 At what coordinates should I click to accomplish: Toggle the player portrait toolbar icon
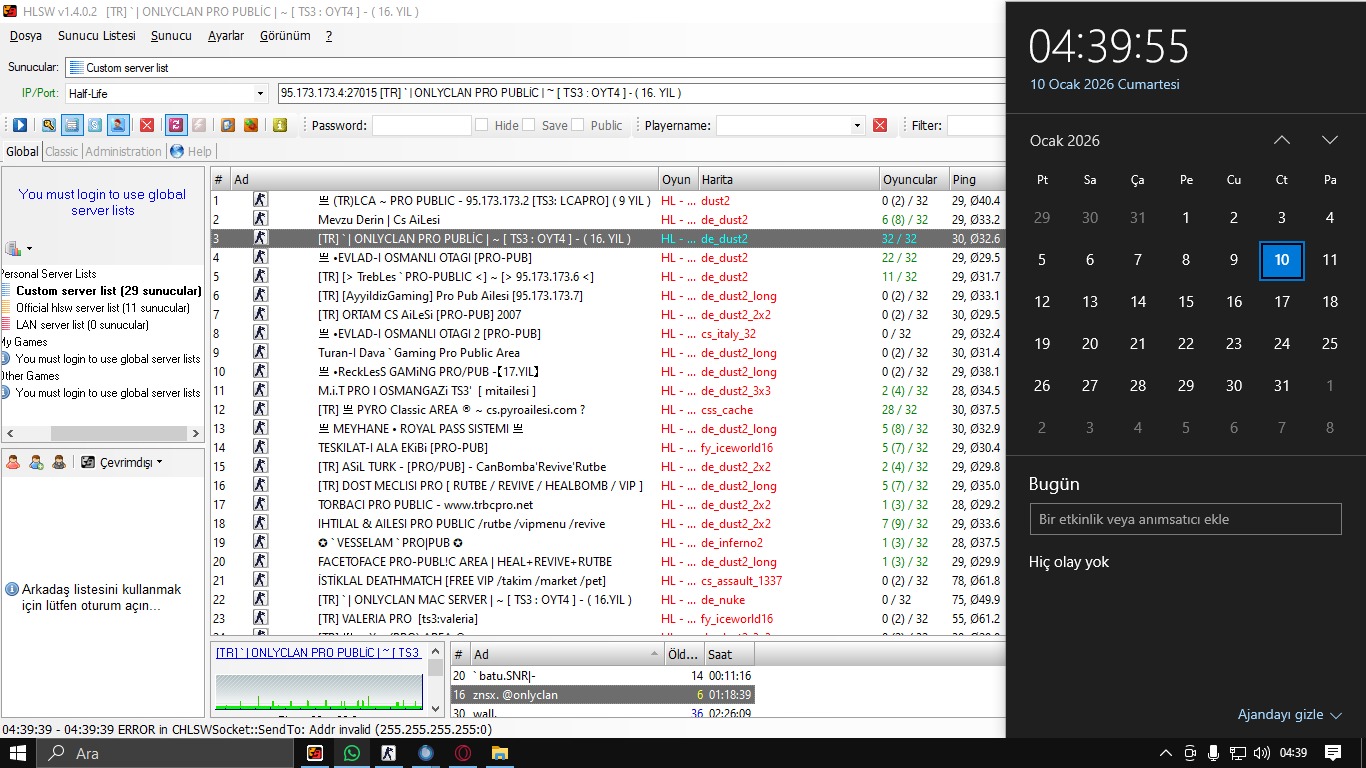coord(117,125)
